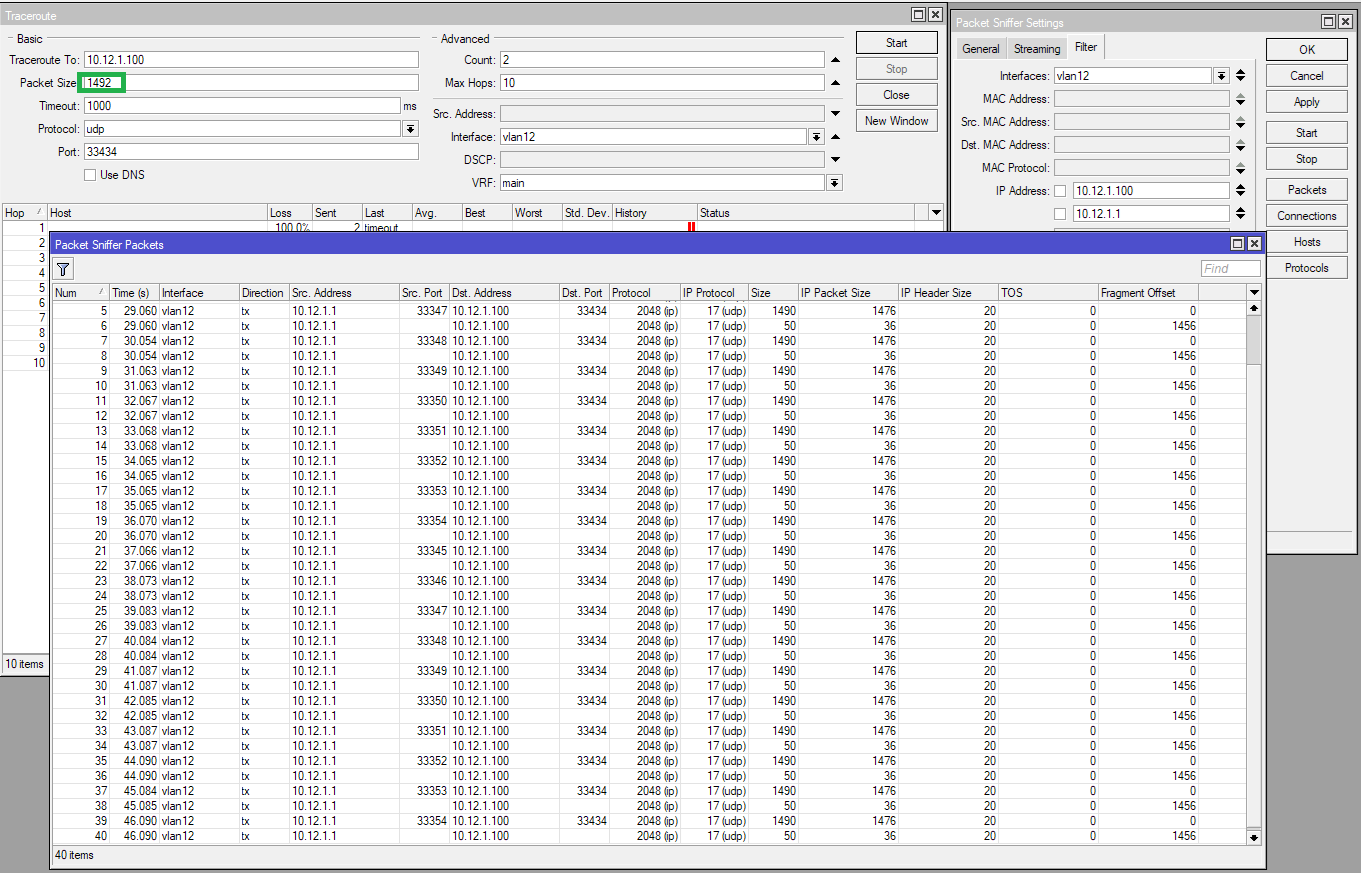Open the Traceroute table column chooser dropdown
This screenshot has height=873, width=1361.
tap(936, 213)
